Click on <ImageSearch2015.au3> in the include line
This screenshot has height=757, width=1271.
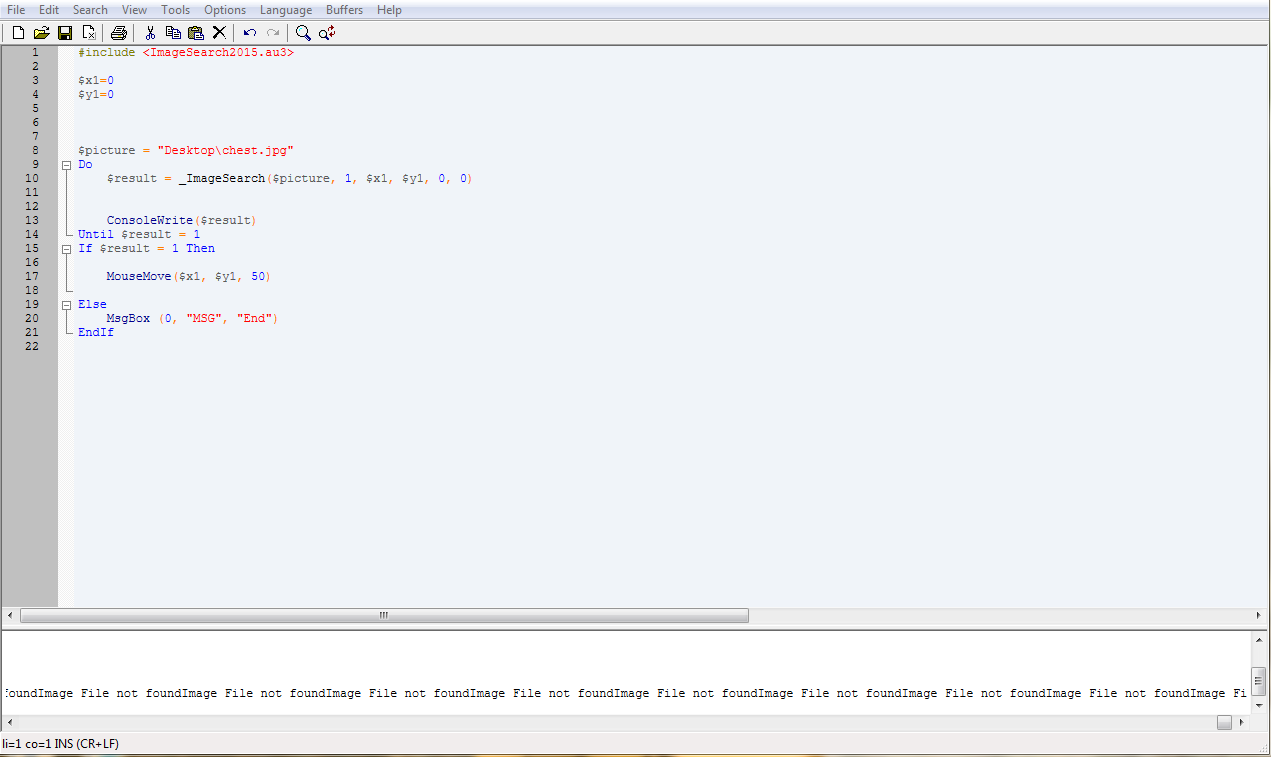coord(218,53)
